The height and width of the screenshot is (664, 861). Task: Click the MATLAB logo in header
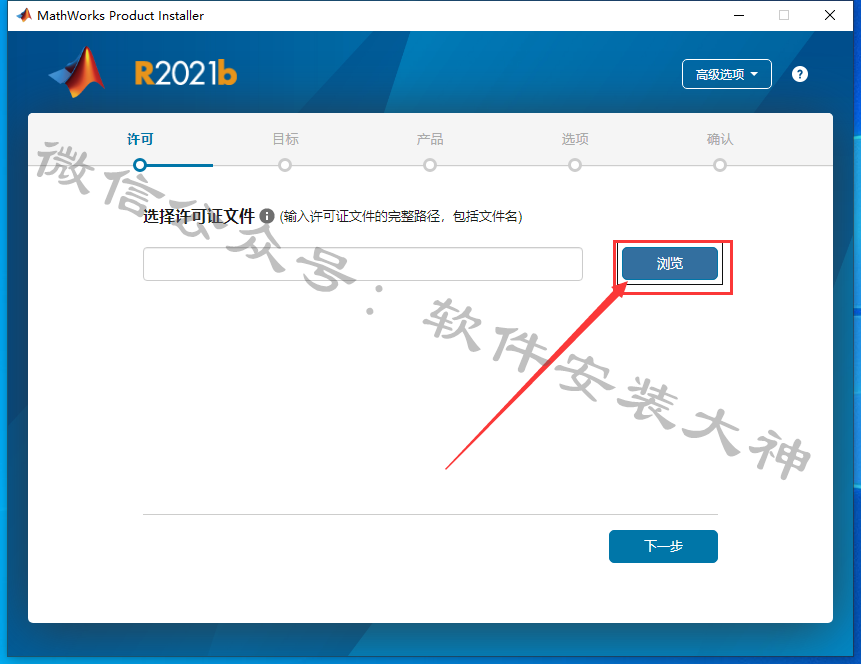pyautogui.click(x=77, y=72)
